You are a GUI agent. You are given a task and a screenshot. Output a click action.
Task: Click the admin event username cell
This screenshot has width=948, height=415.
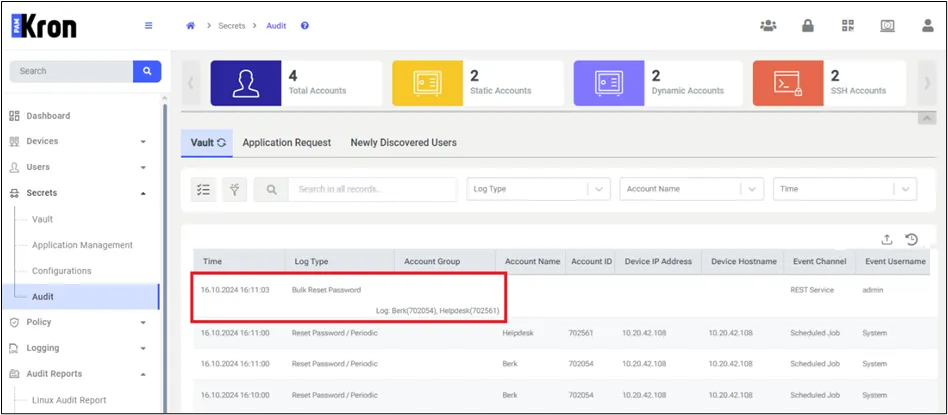[872, 290]
